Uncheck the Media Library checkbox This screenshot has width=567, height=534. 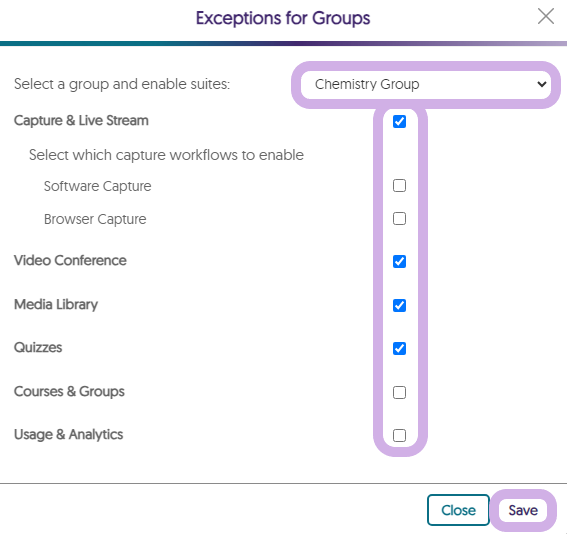pos(399,306)
